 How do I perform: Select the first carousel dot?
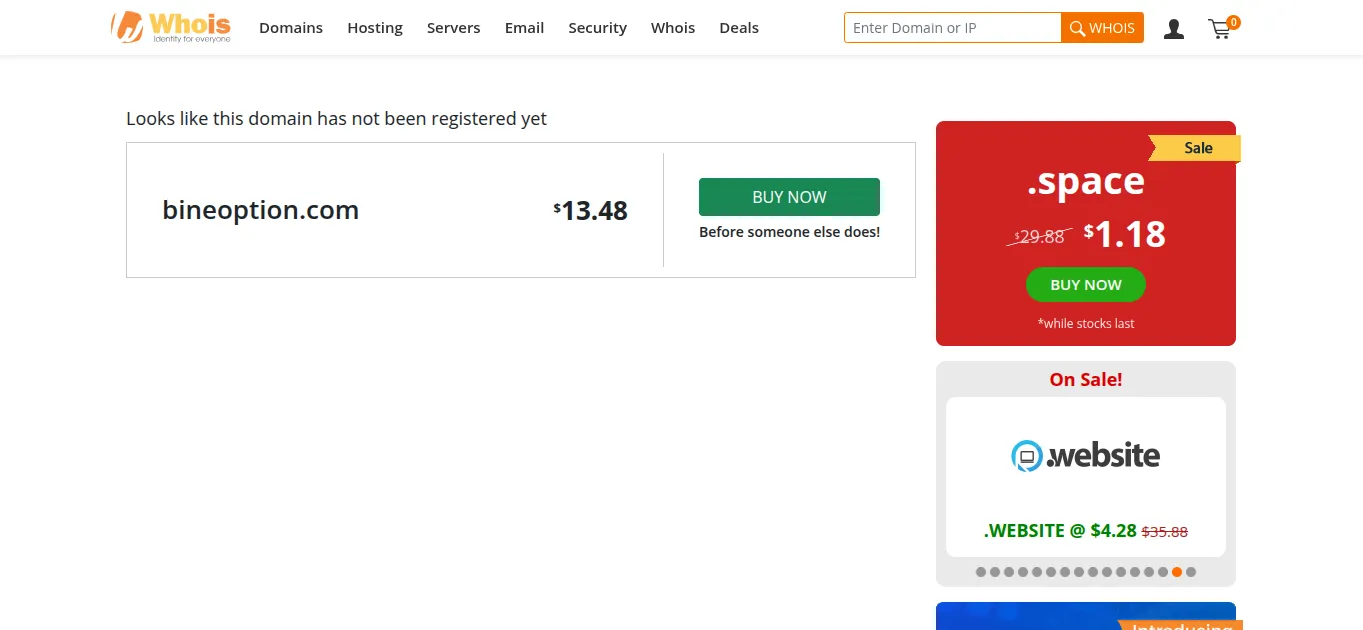point(981,572)
